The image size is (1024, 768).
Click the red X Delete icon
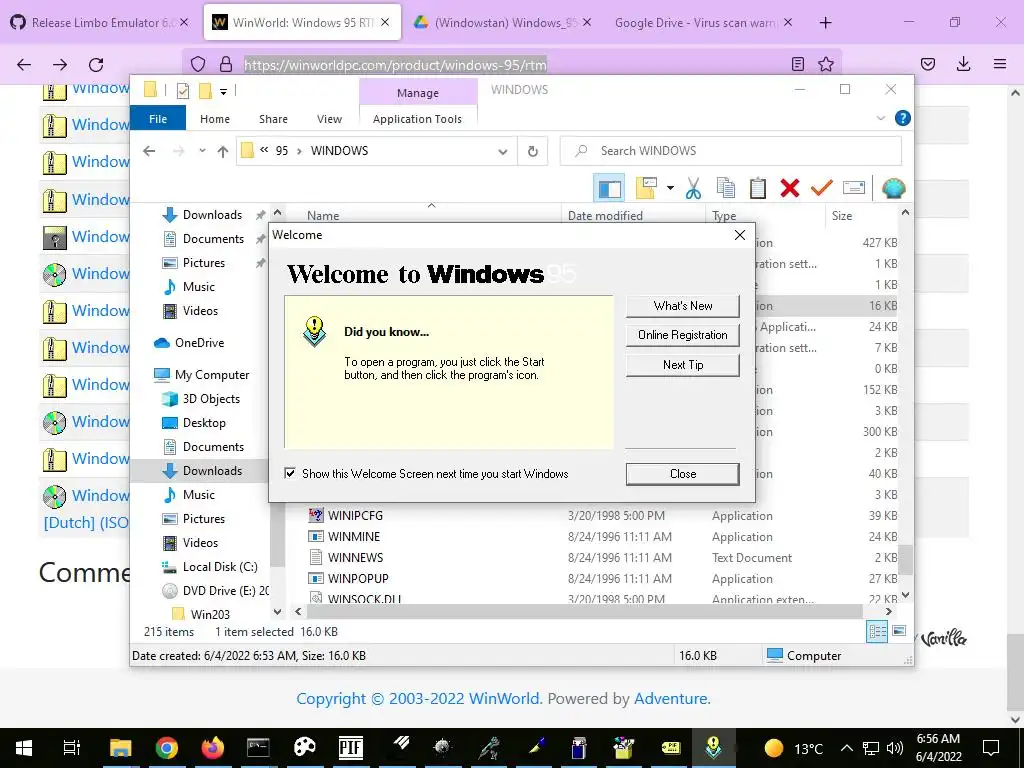click(x=790, y=188)
